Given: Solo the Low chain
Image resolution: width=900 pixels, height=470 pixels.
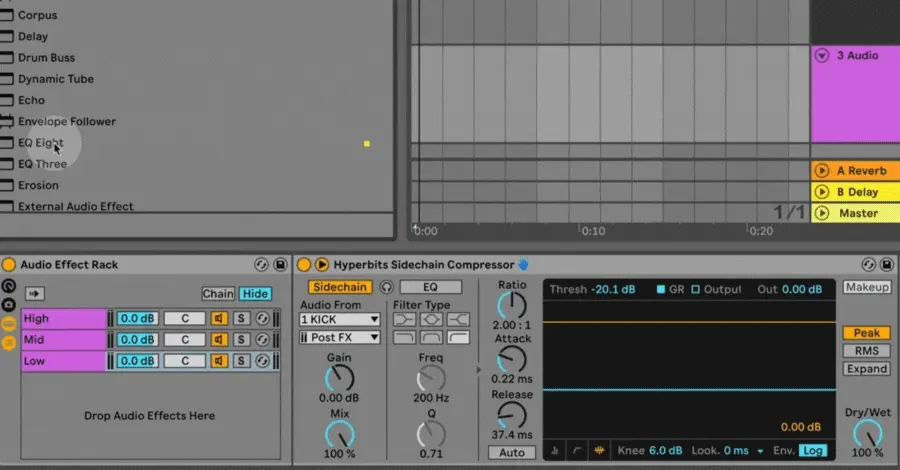Looking at the screenshot, I should coord(241,361).
